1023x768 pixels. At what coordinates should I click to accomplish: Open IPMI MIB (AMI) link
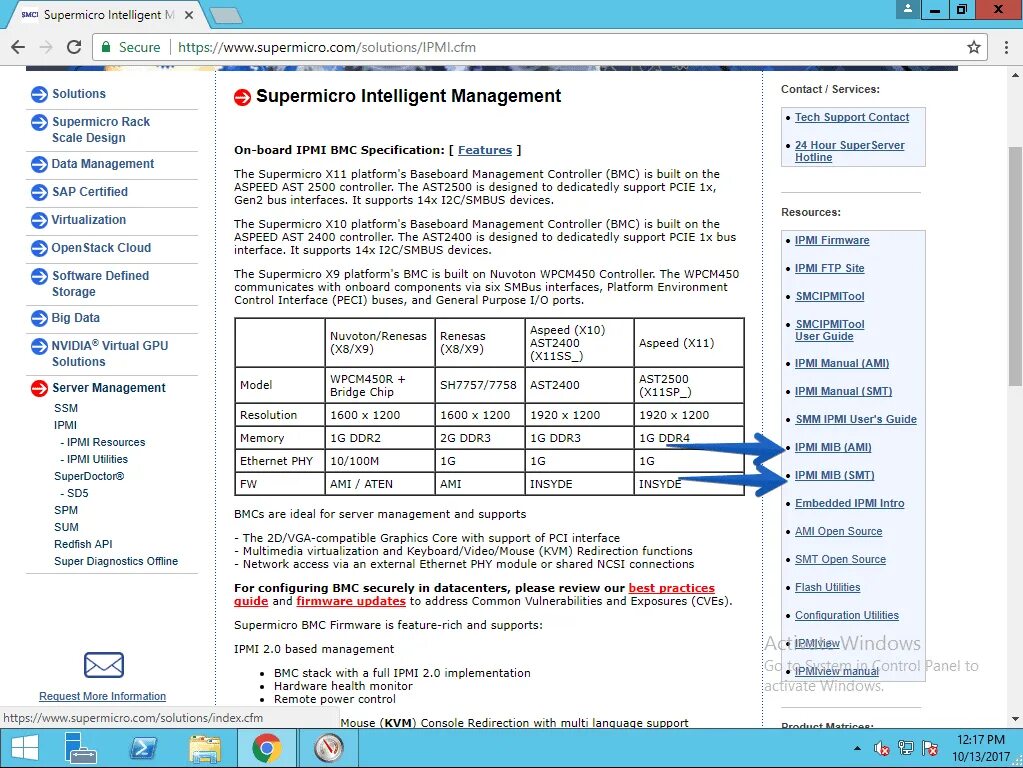click(x=833, y=448)
